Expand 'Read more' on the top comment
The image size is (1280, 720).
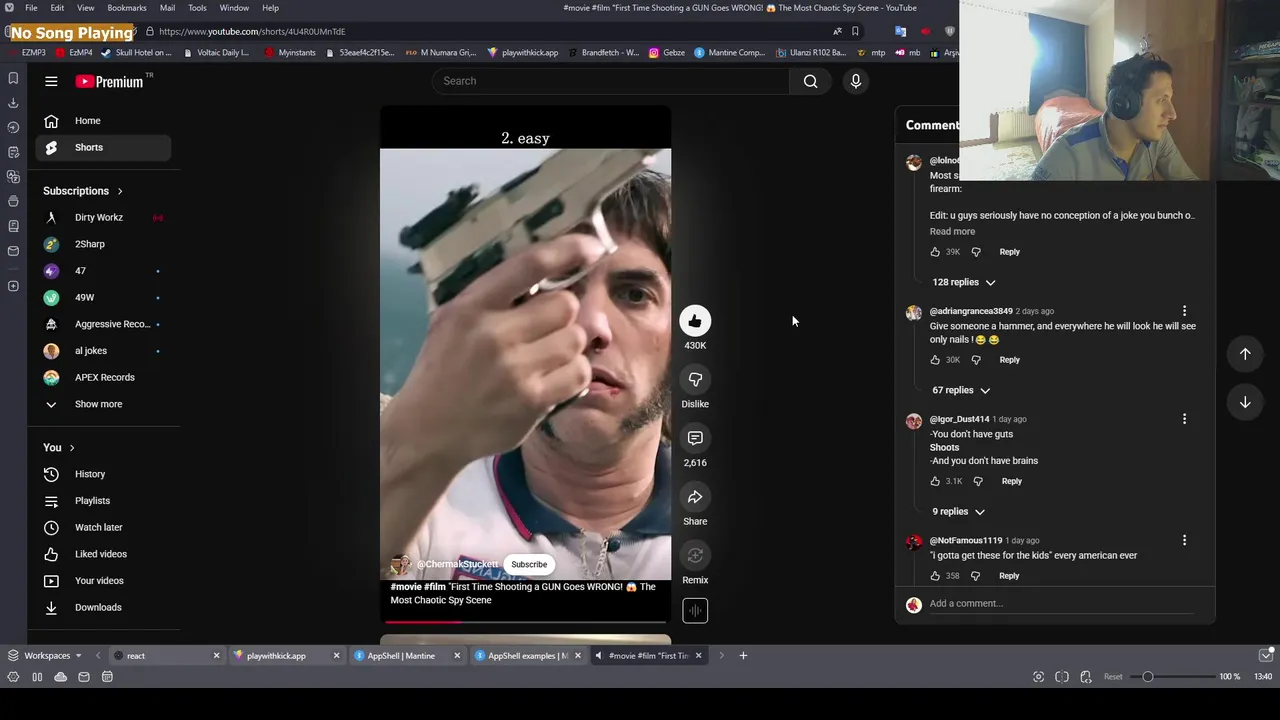(952, 231)
